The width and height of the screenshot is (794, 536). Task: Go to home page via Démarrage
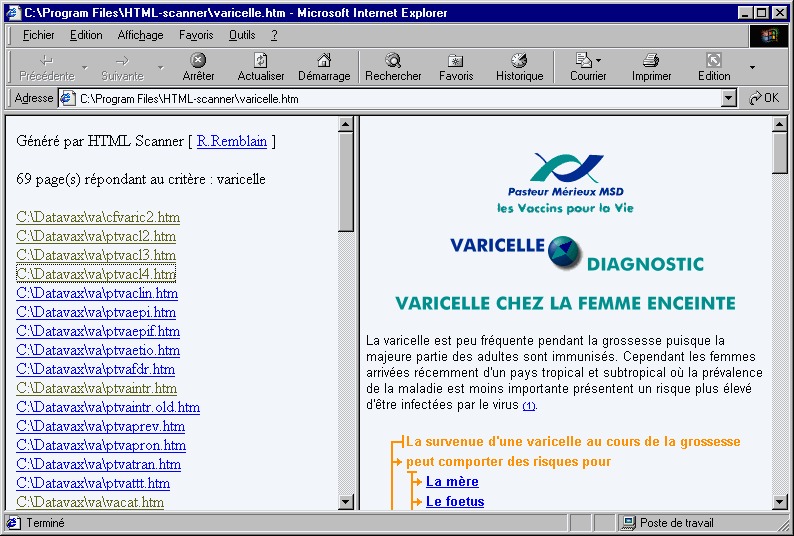[324, 67]
